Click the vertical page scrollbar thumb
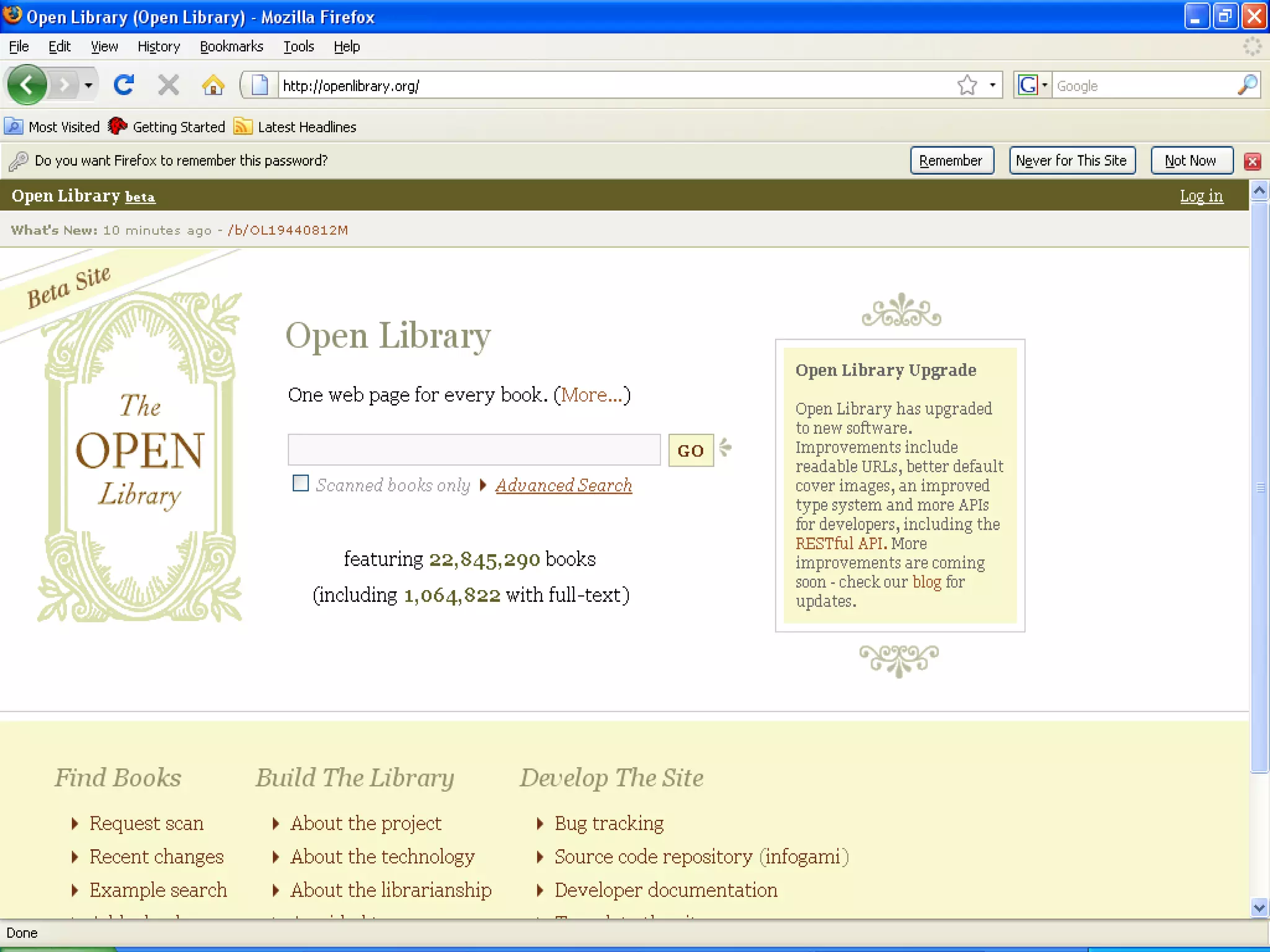This screenshot has height=952, width=1270. (1259, 487)
